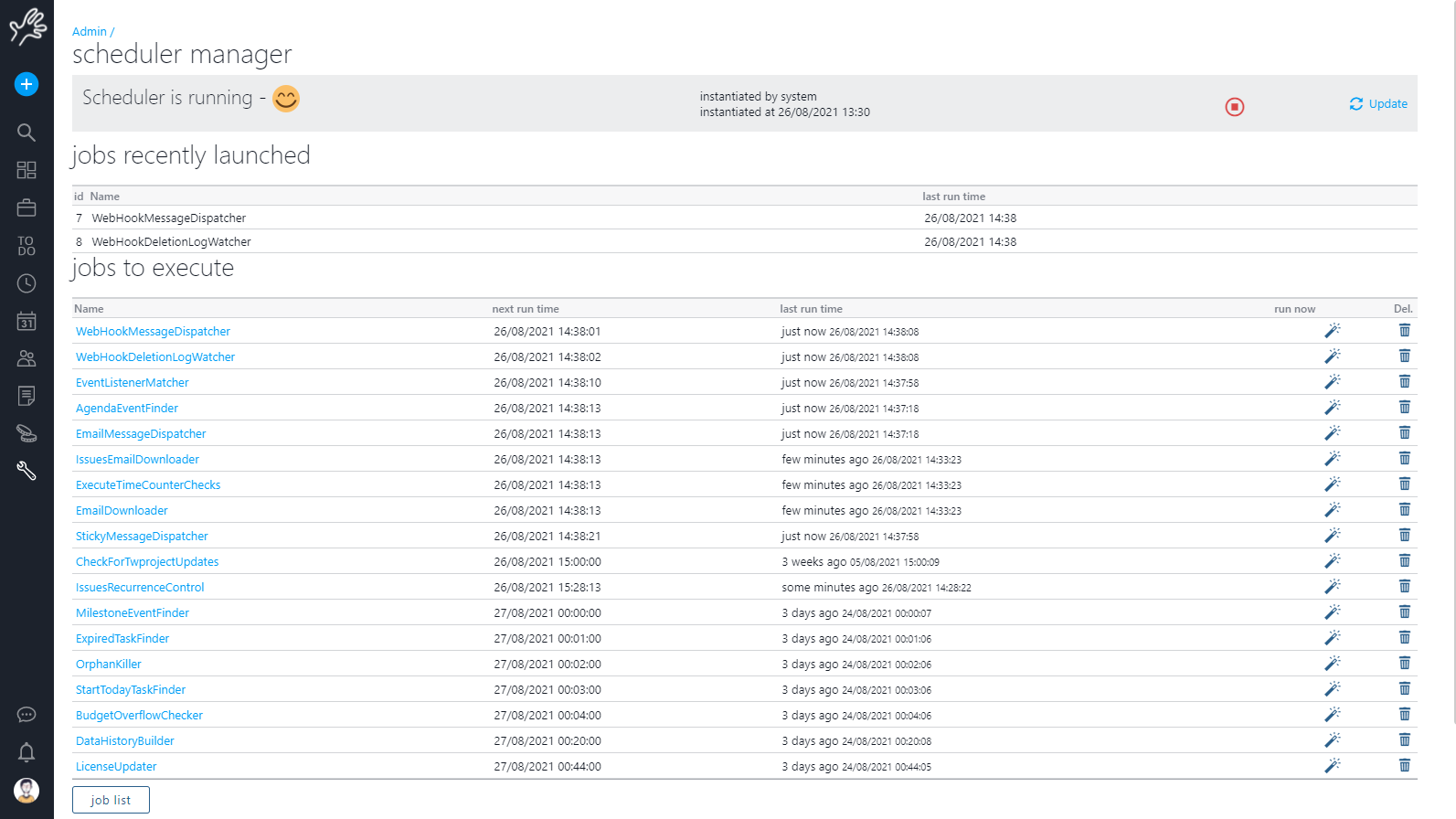Open the chat messages bubble icon
Image resolution: width=1456 pixels, height=819 pixels.
[27, 715]
